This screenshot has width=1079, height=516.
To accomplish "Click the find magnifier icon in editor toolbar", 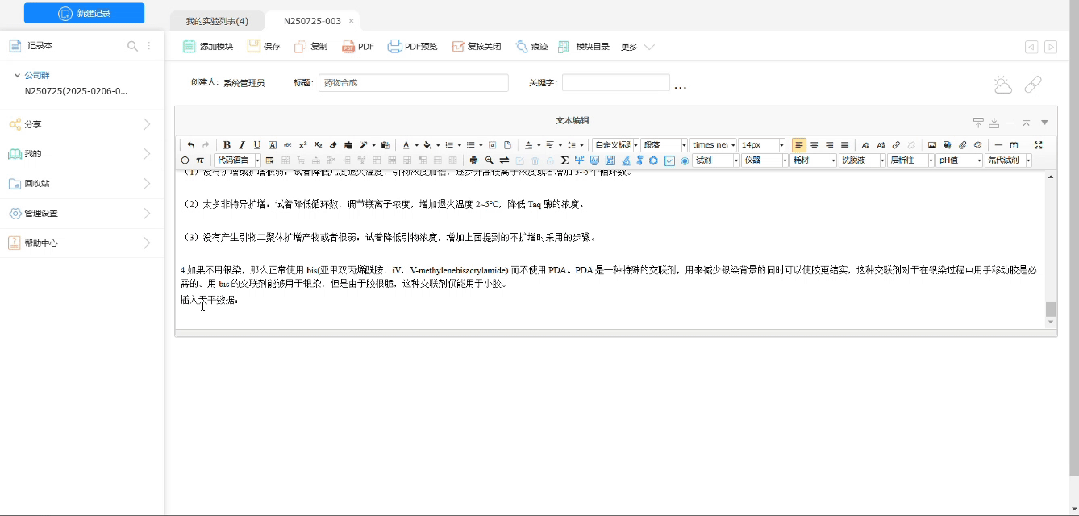I will point(489,160).
